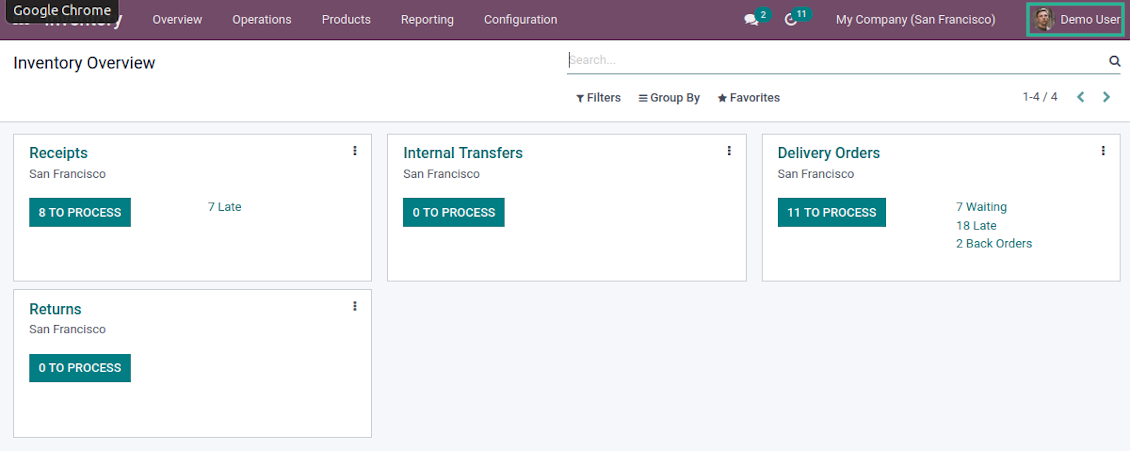Open Receipts card options menu
Viewport: 1130px width, 451px height.
(x=355, y=151)
